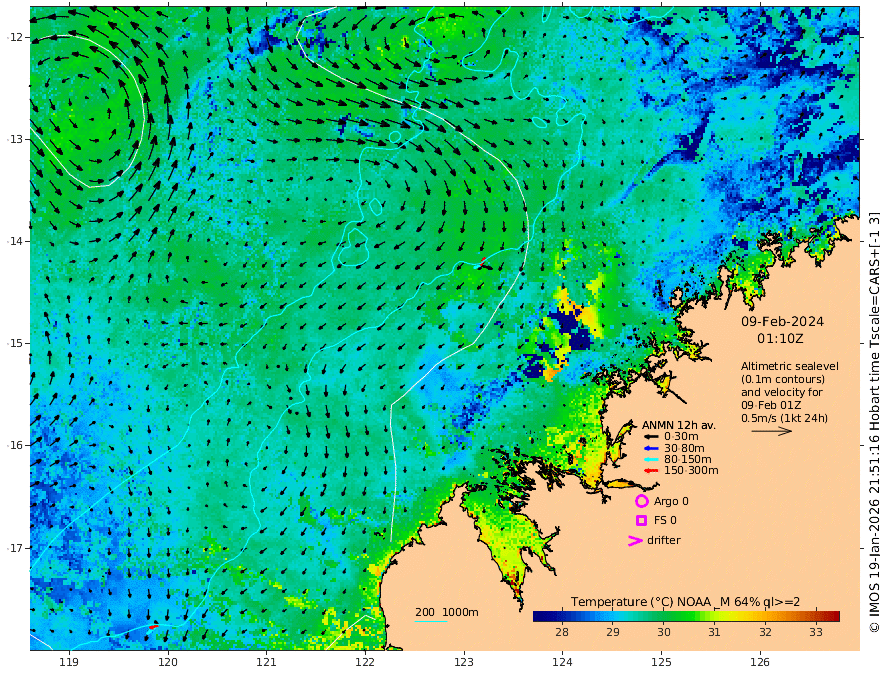Click the blue 30-80m arrow legend symbol
880x680 pixels.
click(651, 448)
